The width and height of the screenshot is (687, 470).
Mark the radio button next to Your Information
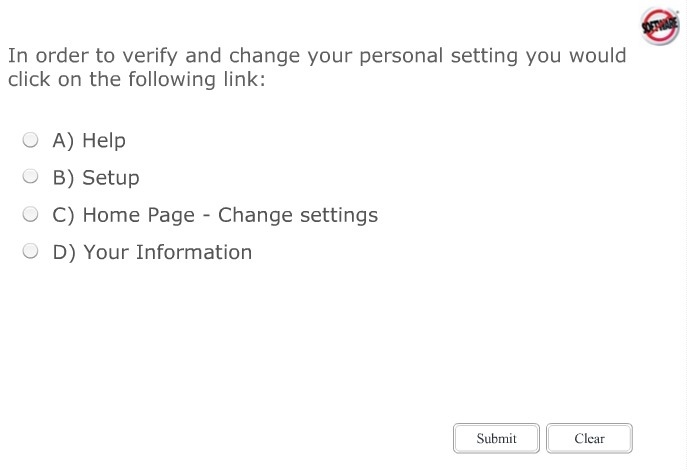pyautogui.click(x=31, y=252)
